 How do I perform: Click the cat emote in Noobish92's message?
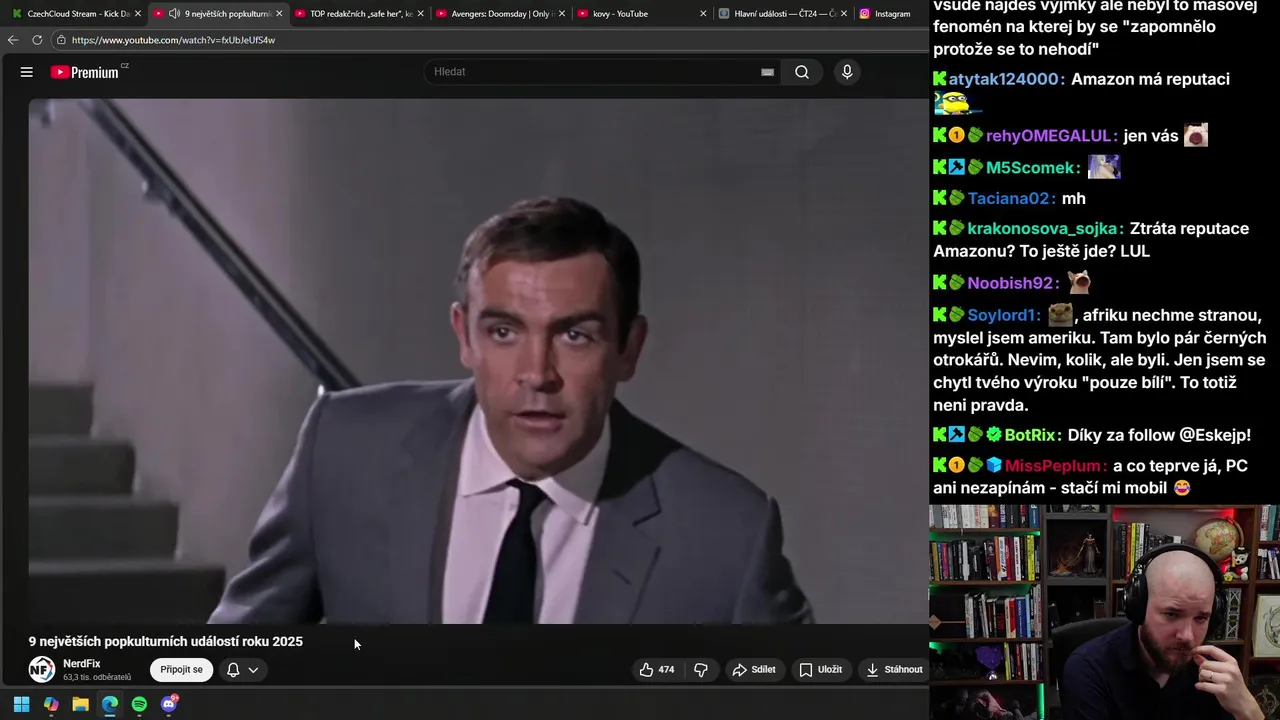(x=1079, y=283)
